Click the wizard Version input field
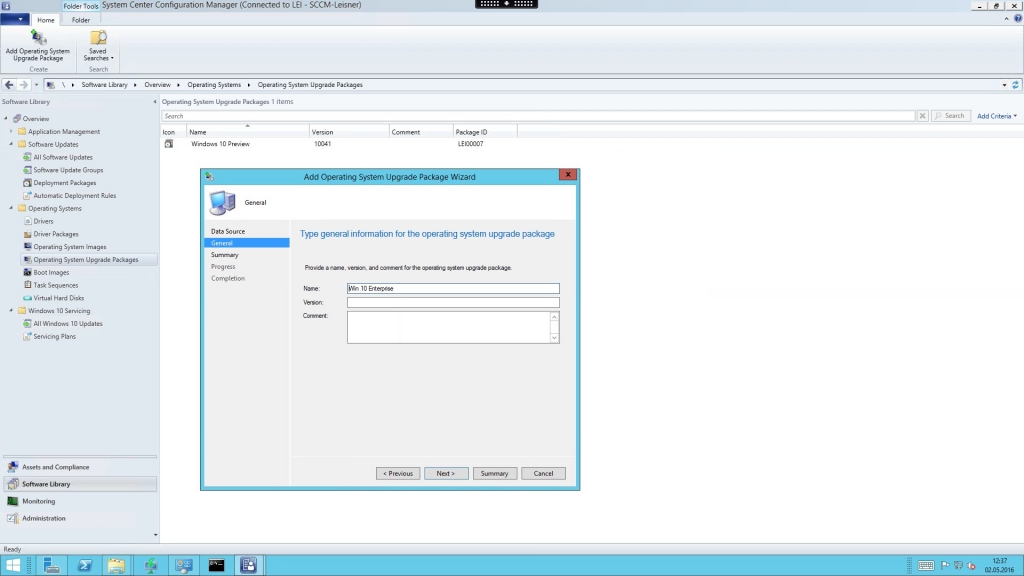This screenshot has width=1024, height=576. (x=453, y=302)
